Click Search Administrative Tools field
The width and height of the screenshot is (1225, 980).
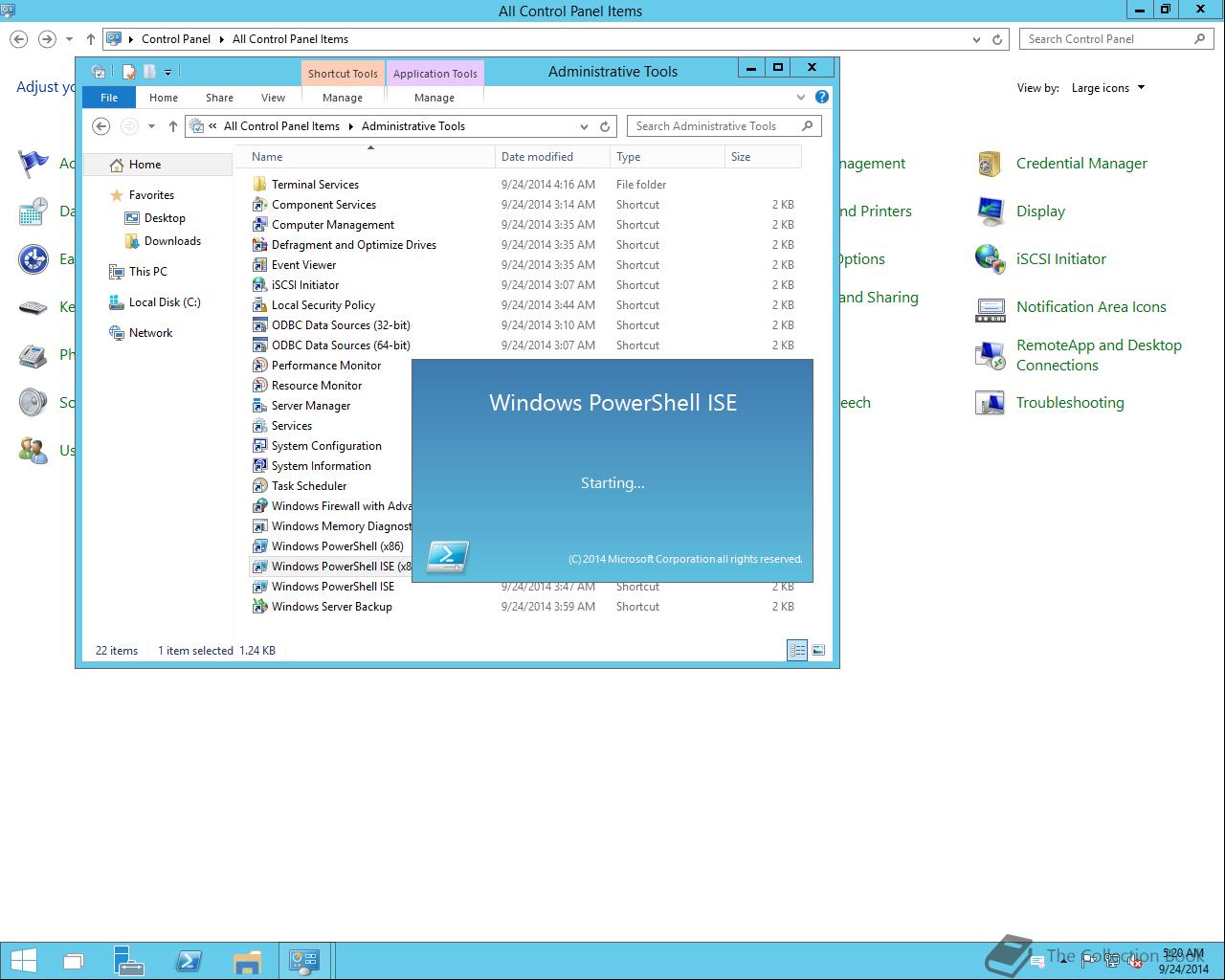click(724, 126)
